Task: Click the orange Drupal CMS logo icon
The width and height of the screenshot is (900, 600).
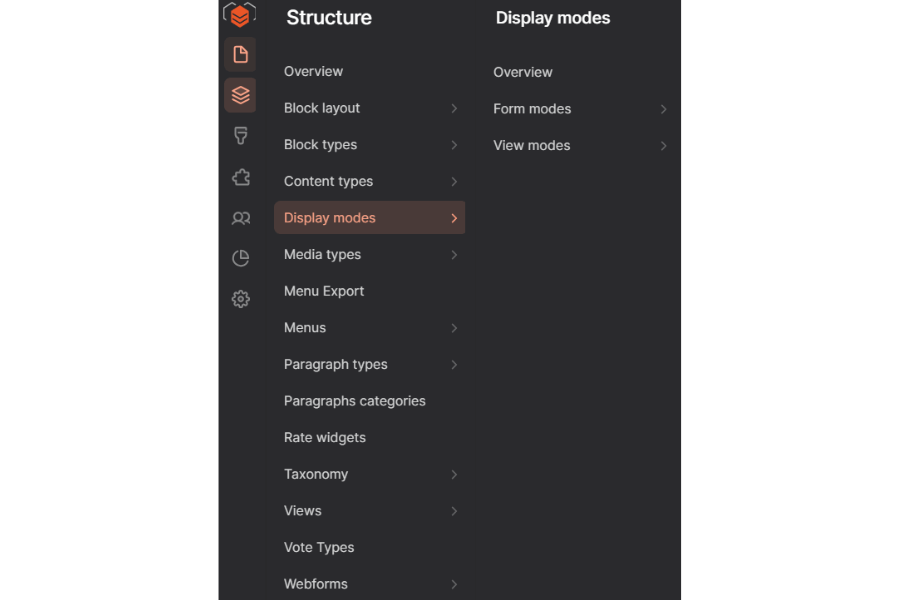Action: click(x=240, y=14)
